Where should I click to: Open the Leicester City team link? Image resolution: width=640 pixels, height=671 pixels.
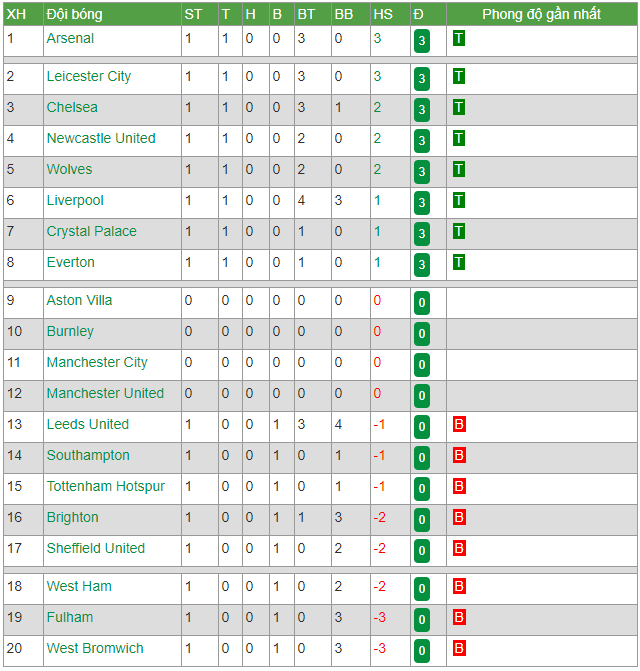89,77
